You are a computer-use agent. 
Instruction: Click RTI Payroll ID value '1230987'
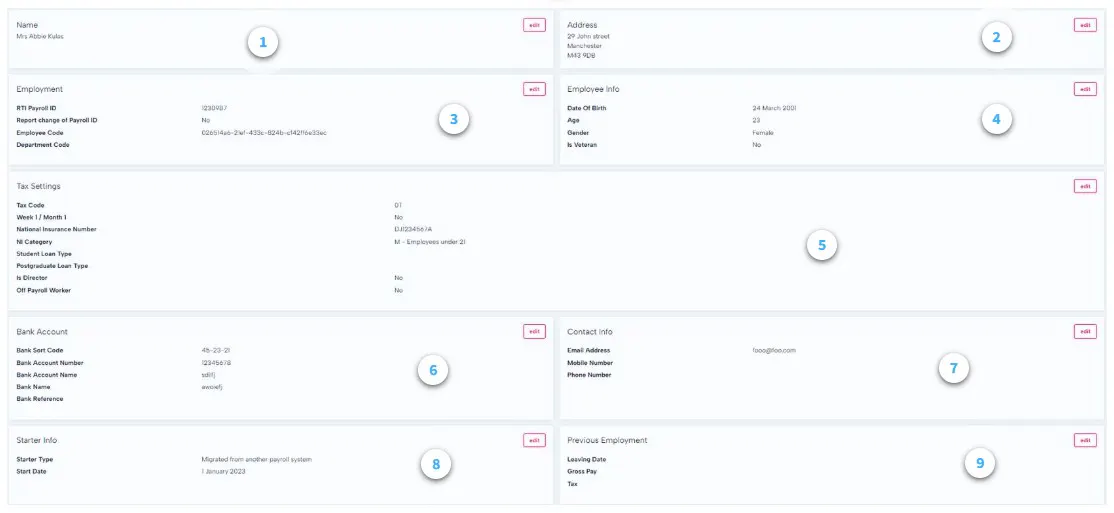(x=214, y=108)
